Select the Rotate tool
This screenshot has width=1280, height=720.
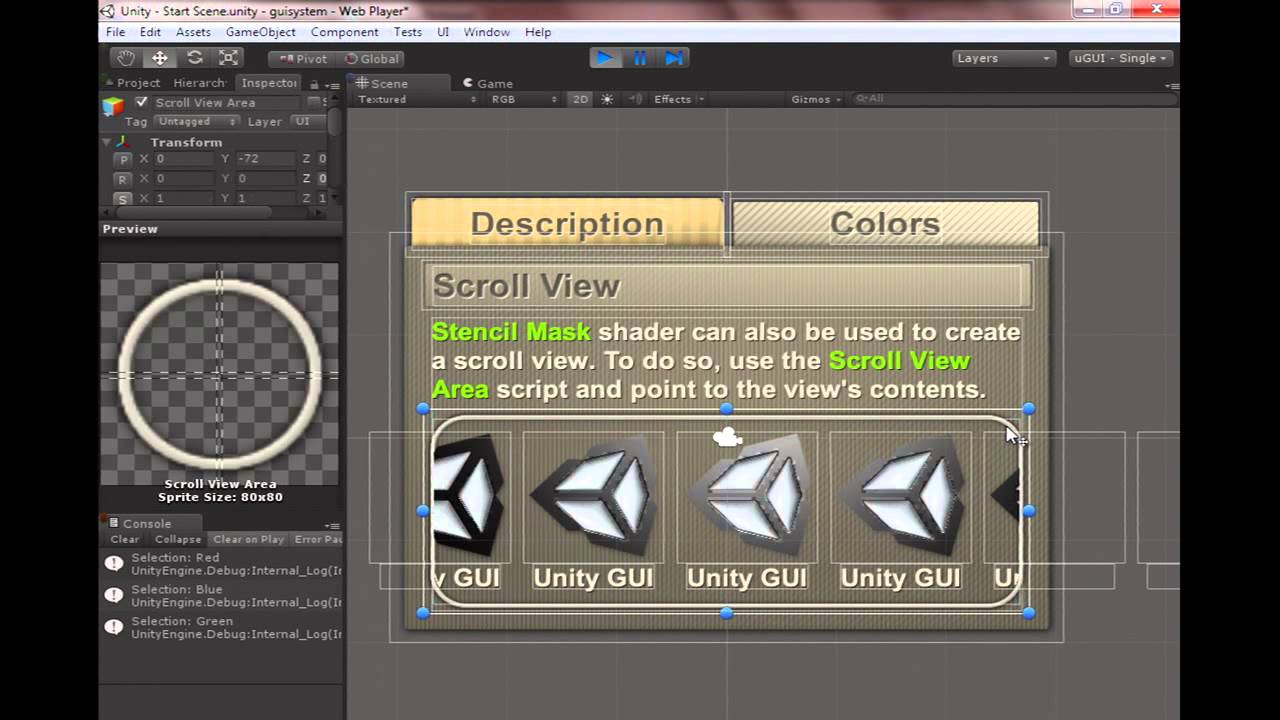(x=195, y=58)
